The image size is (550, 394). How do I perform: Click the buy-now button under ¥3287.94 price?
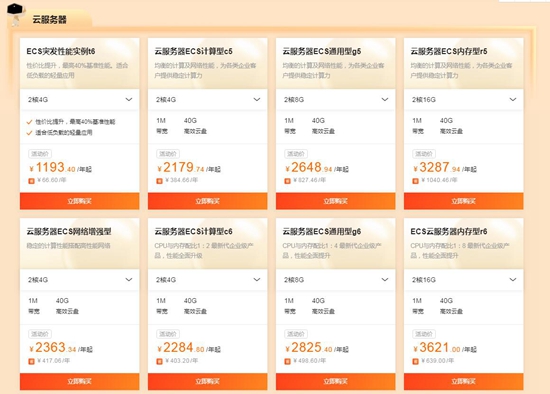point(464,201)
